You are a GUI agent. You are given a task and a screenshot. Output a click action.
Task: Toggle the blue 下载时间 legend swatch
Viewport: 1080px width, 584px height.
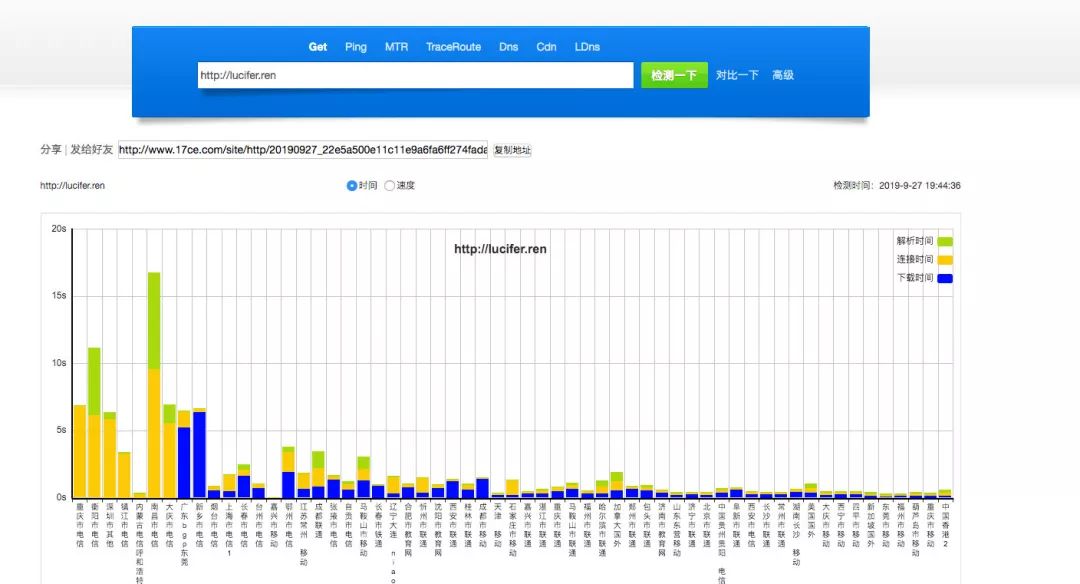coord(945,278)
